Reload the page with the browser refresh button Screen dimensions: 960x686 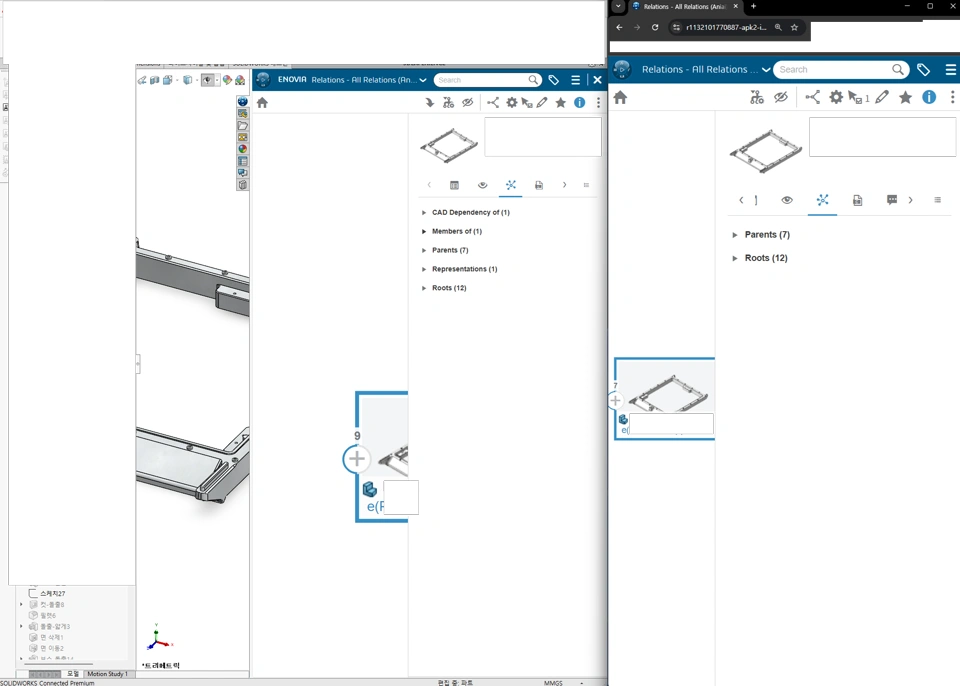click(x=655, y=28)
